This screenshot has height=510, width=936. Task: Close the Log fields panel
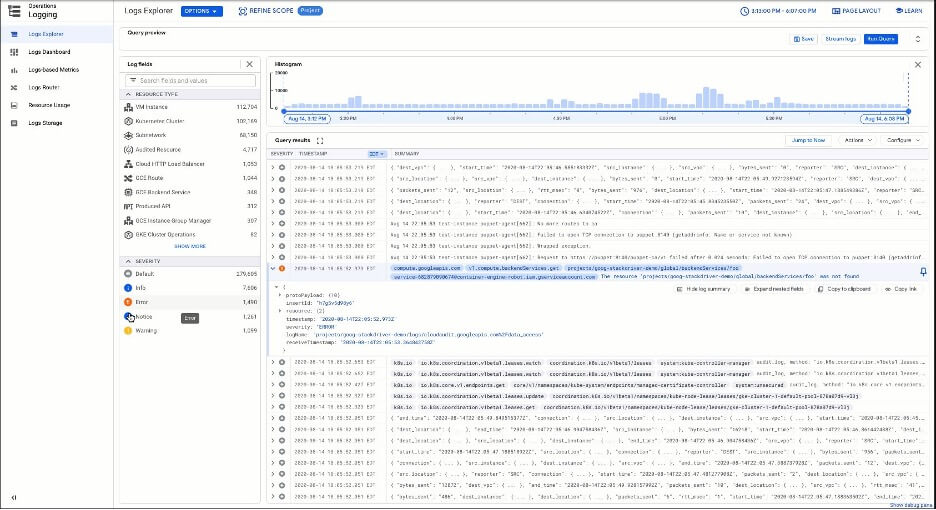pyautogui.click(x=250, y=64)
